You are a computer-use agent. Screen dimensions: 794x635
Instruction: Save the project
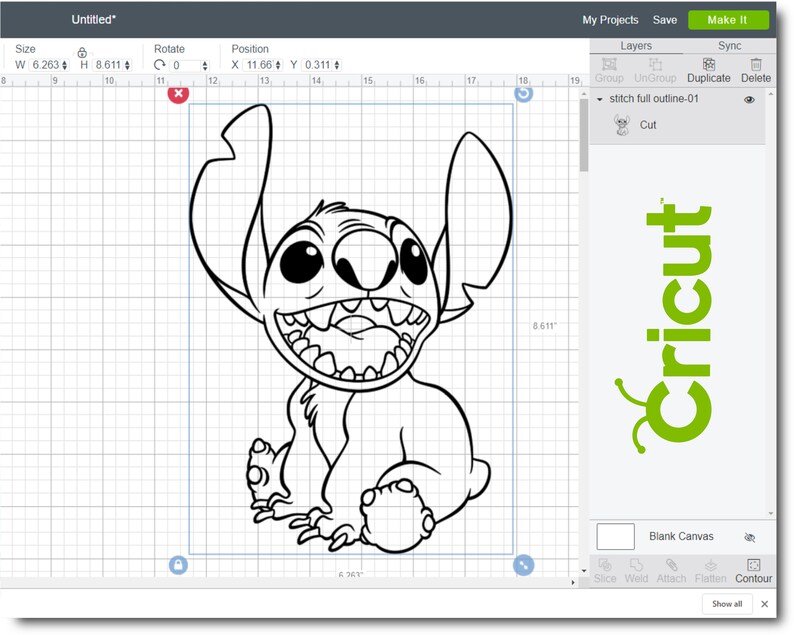(664, 20)
